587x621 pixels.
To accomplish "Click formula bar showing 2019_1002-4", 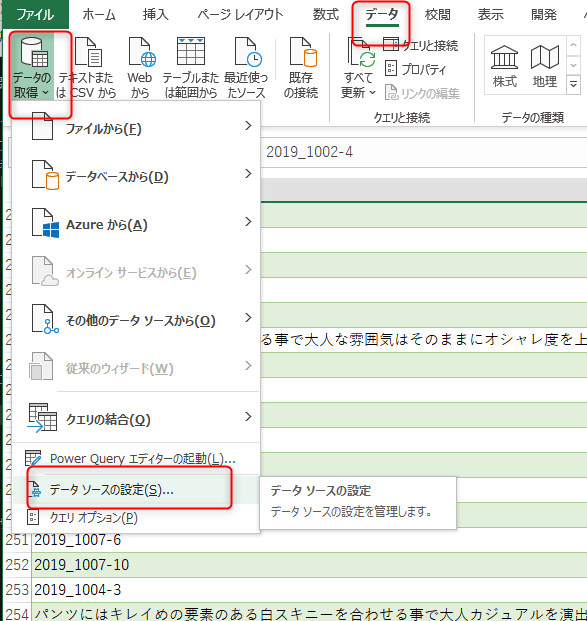I will tap(424, 152).
